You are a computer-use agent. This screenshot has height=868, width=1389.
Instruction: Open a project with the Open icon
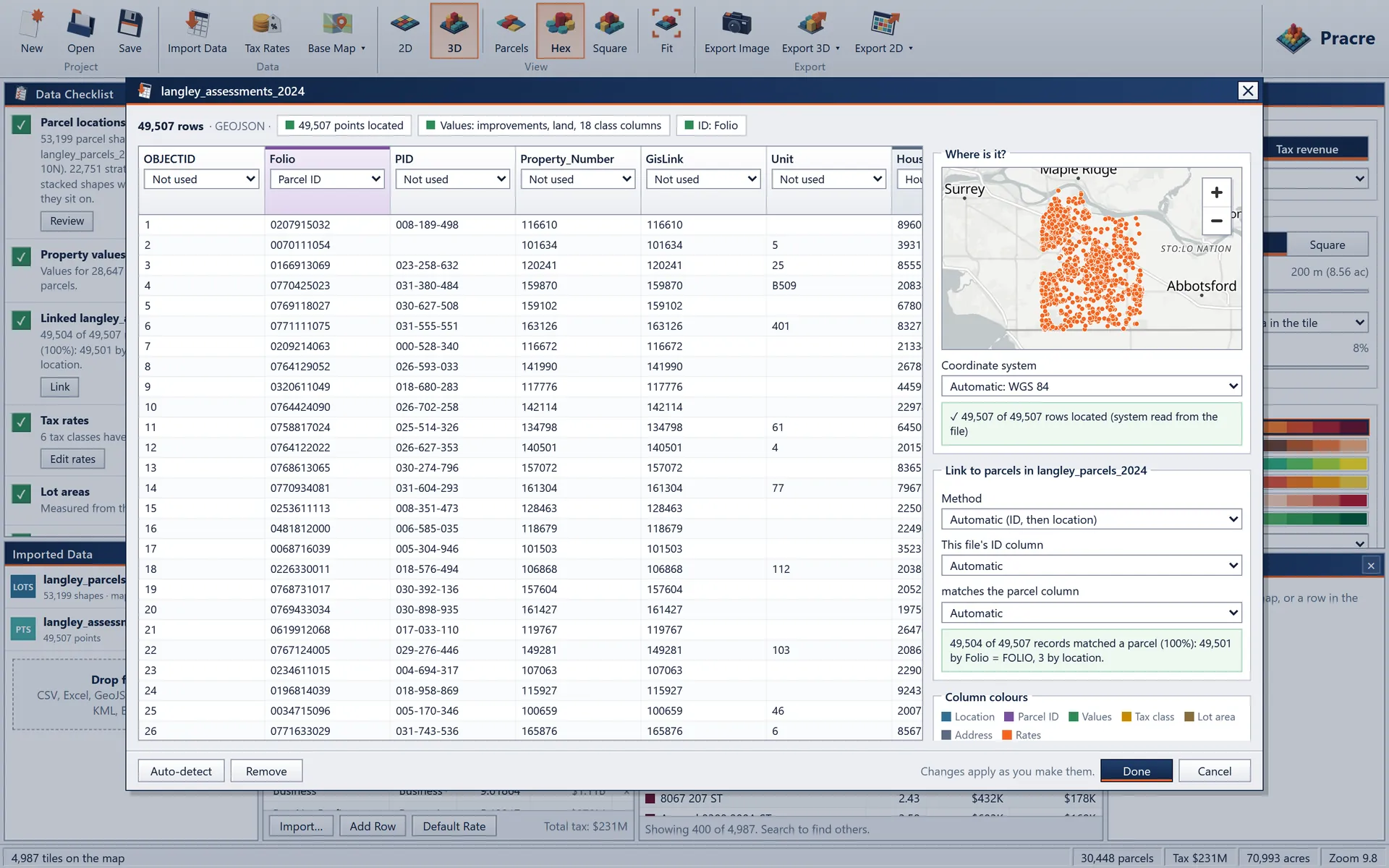pos(80,24)
